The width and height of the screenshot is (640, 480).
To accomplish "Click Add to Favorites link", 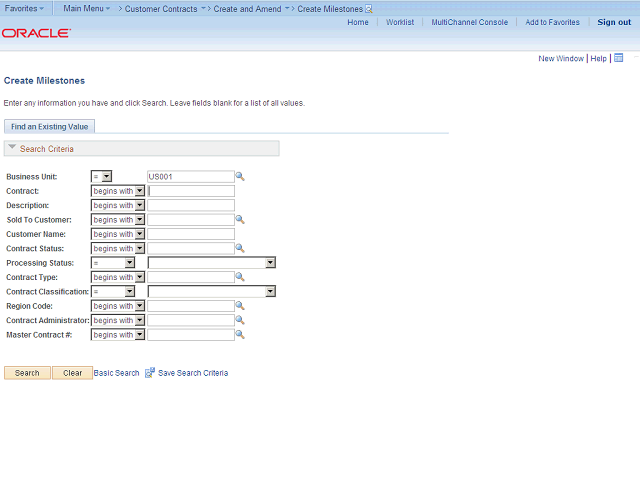I will click(x=552, y=22).
